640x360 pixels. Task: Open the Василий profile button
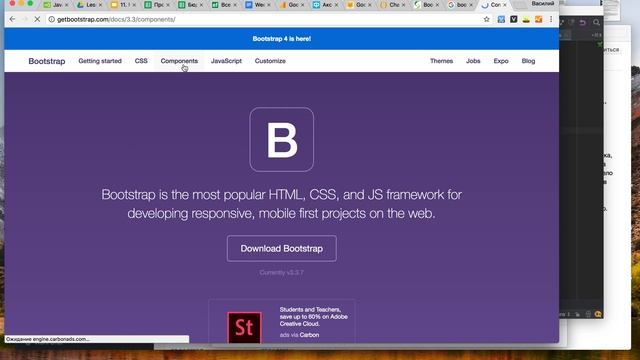[542, 4]
